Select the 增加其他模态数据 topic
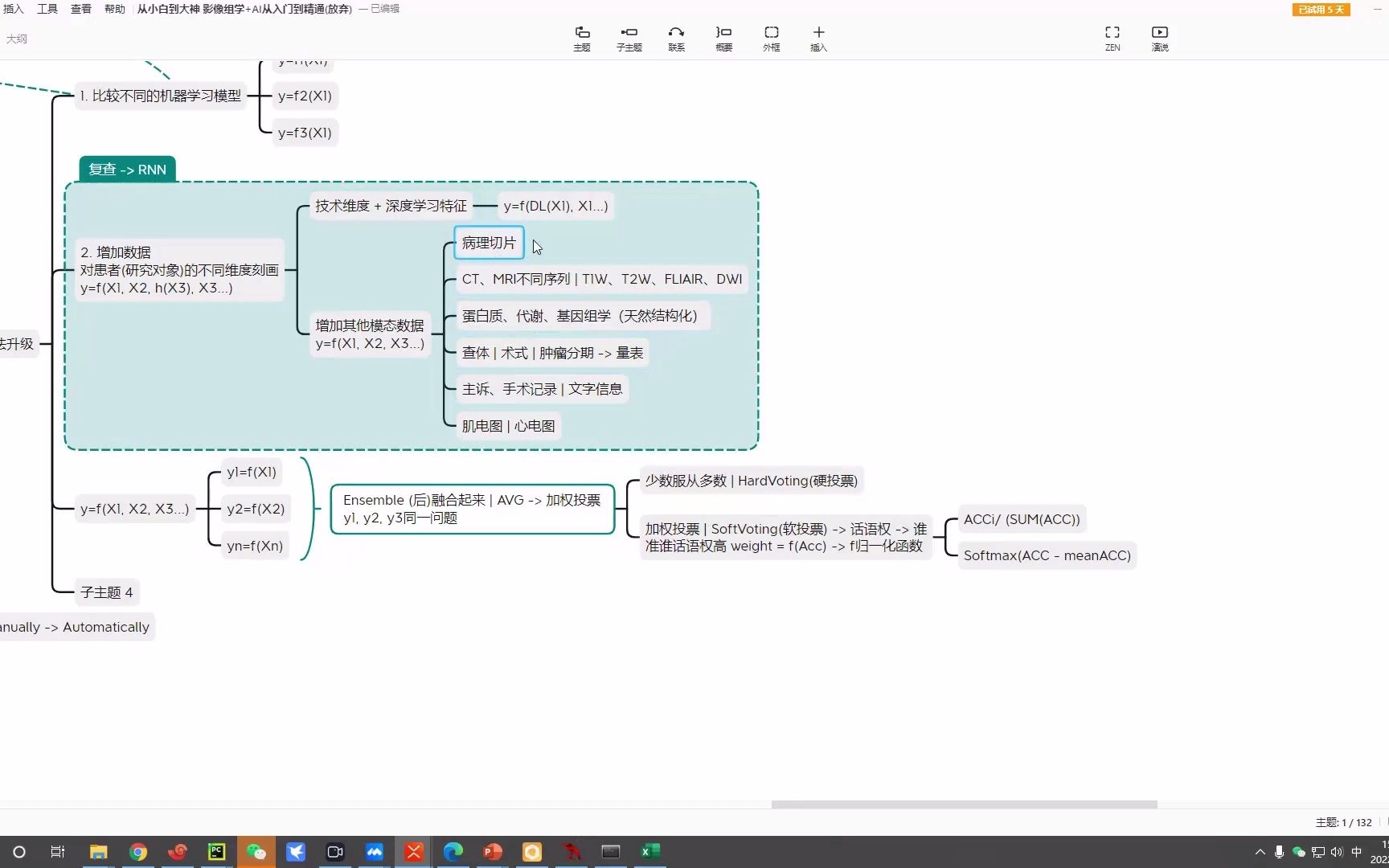Viewport: 1389px width, 868px height. [x=370, y=334]
